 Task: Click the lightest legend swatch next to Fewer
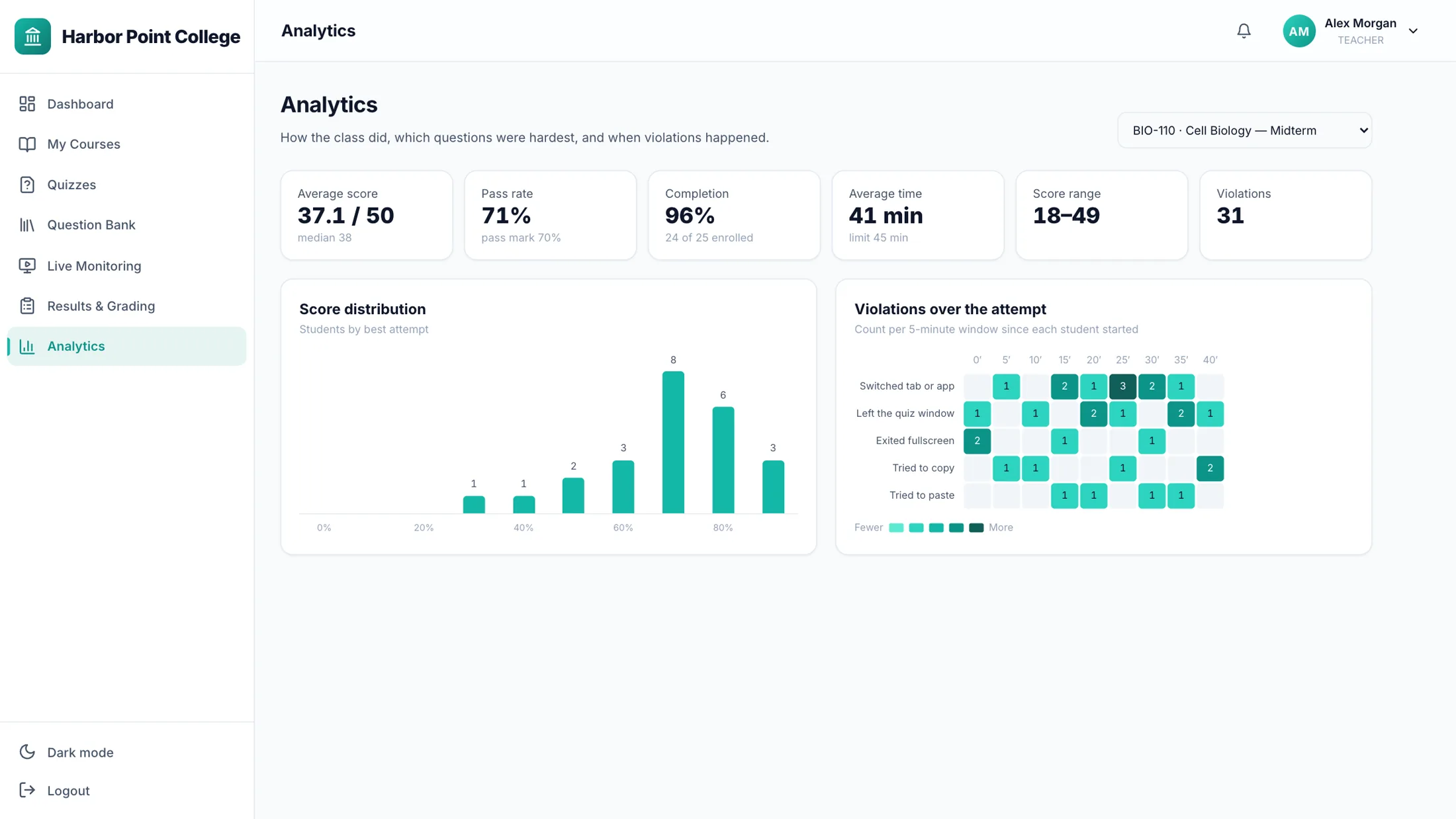(896, 527)
